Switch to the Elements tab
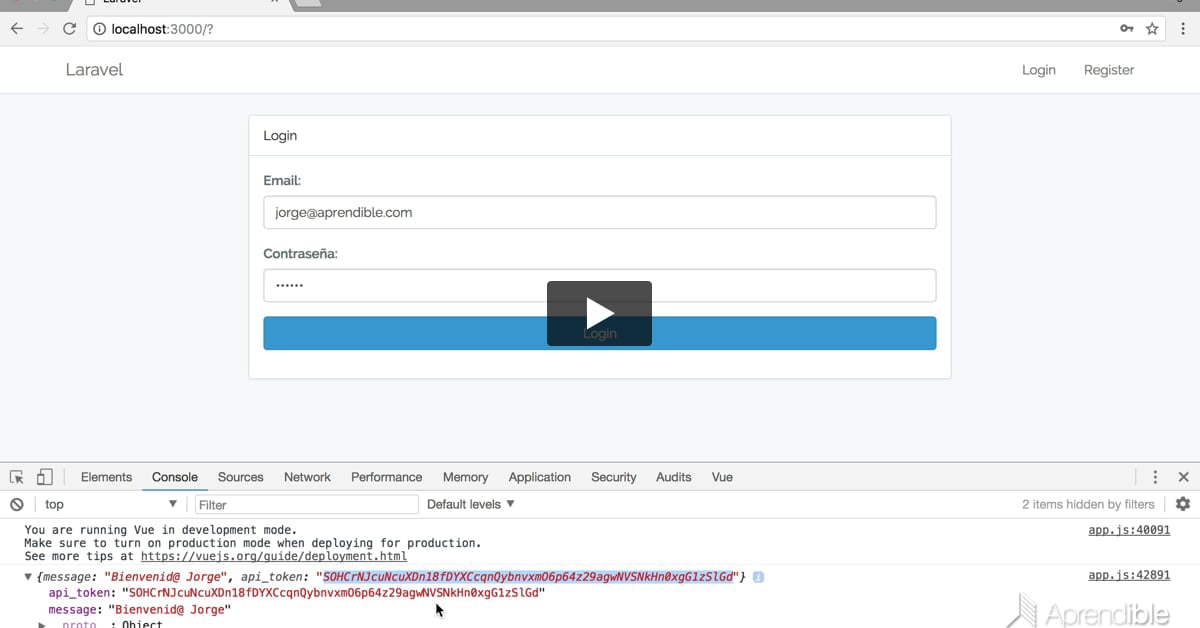 coord(106,477)
